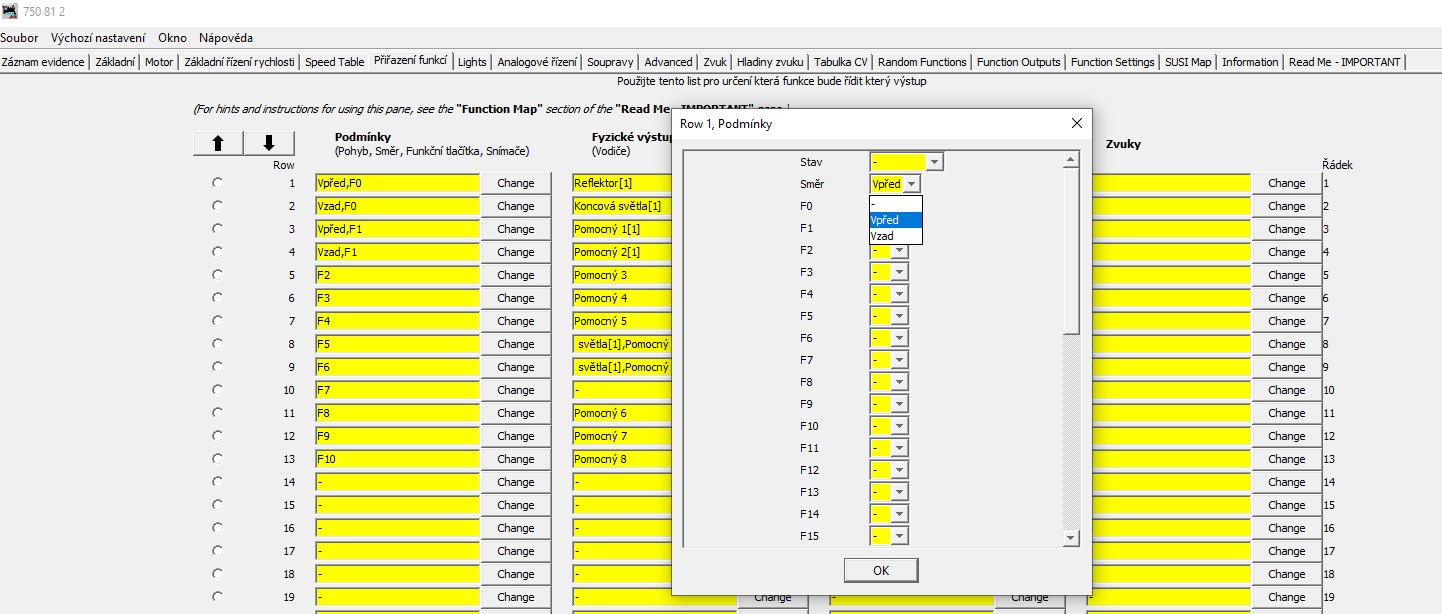Open the F7 dropdown in the dialog
The width and height of the screenshot is (1442, 614).
899,360
